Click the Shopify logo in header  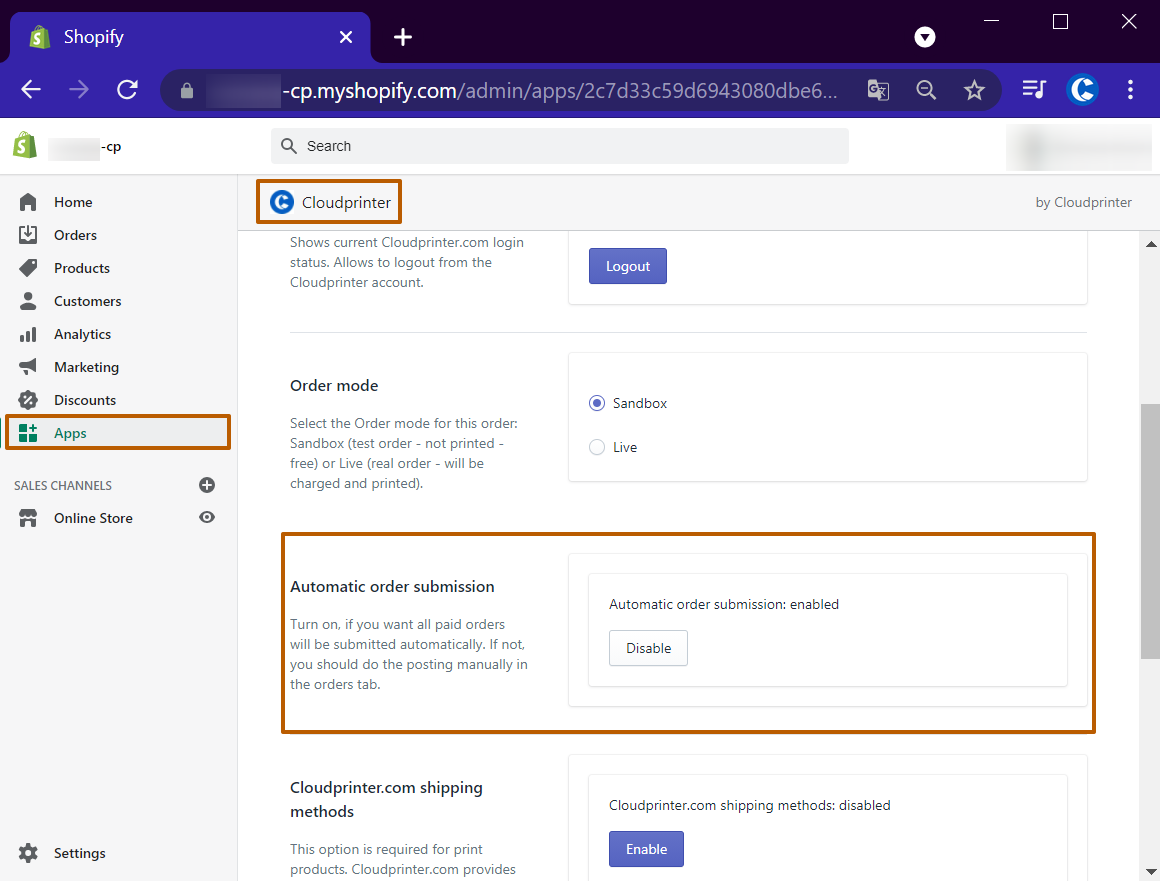coord(25,146)
